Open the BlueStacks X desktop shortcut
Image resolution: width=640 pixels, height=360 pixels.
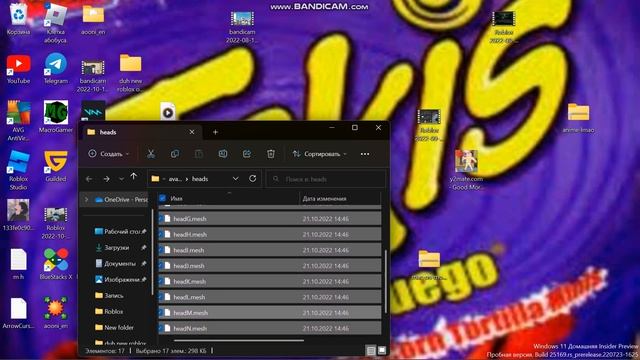[56, 264]
